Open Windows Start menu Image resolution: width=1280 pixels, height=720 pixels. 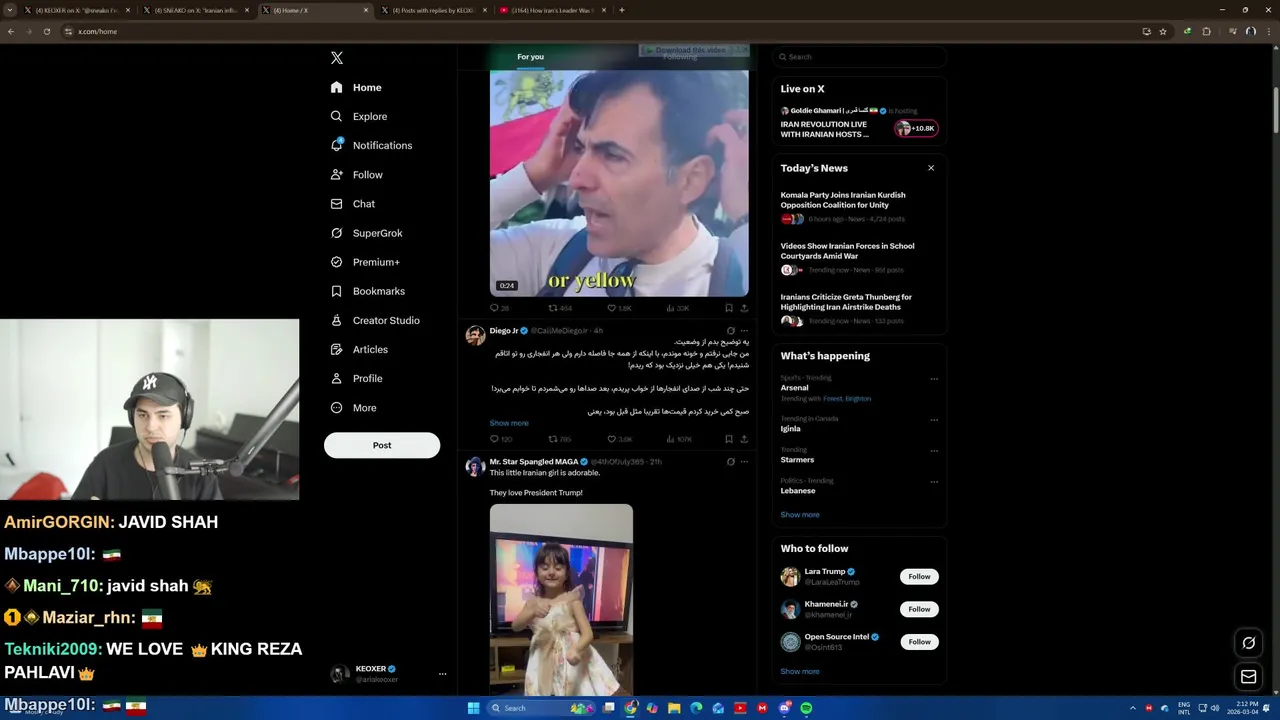pyautogui.click(x=473, y=708)
